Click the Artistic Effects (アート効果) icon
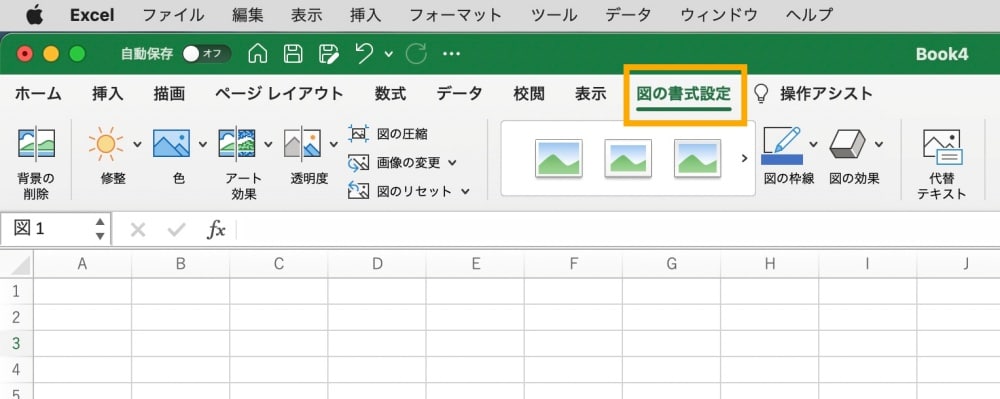1000x399 pixels. (x=237, y=143)
